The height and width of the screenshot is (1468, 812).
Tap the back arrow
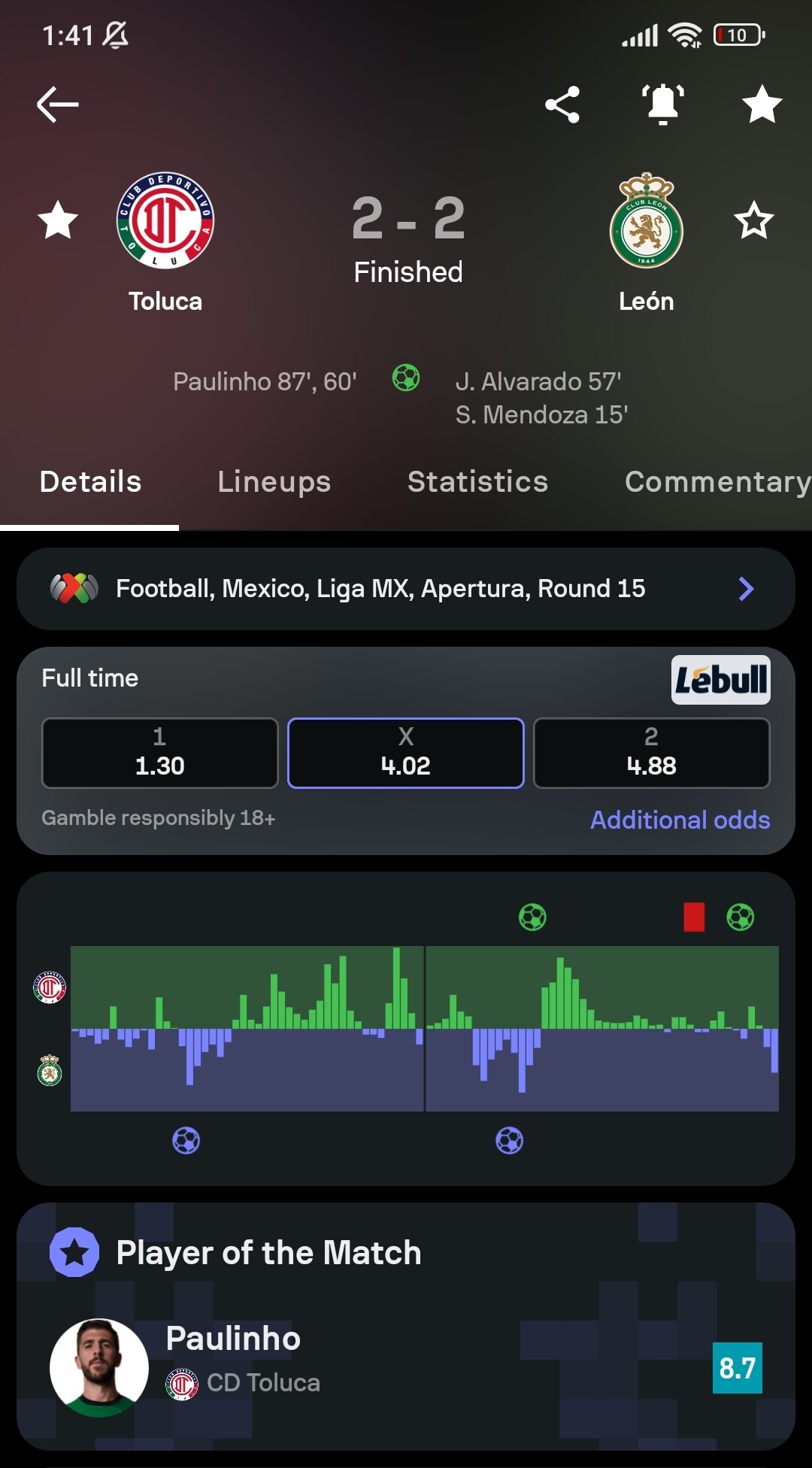[x=58, y=104]
